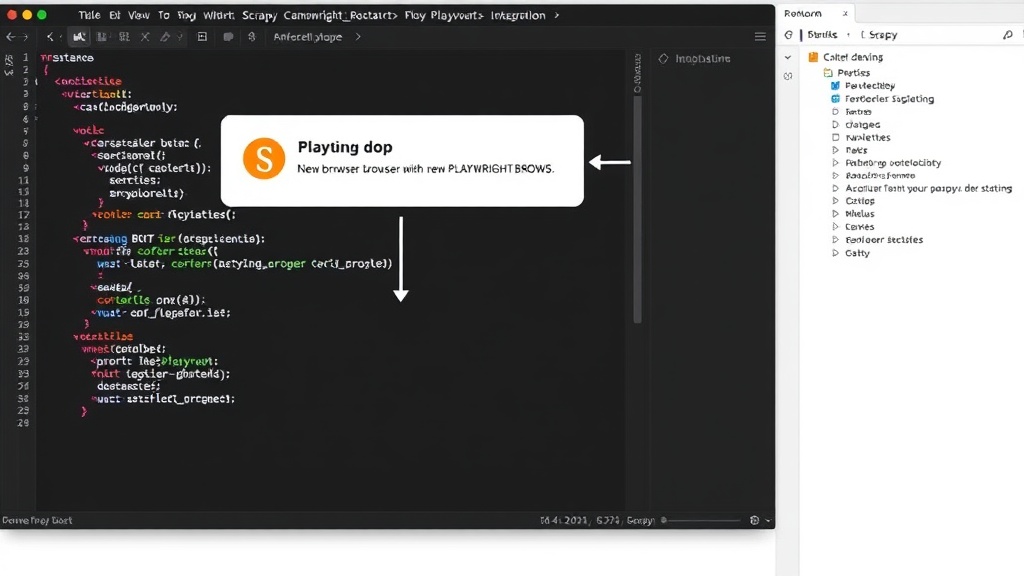Expand the Fartes tree item
The height and width of the screenshot is (576, 1024).
(835, 112)
